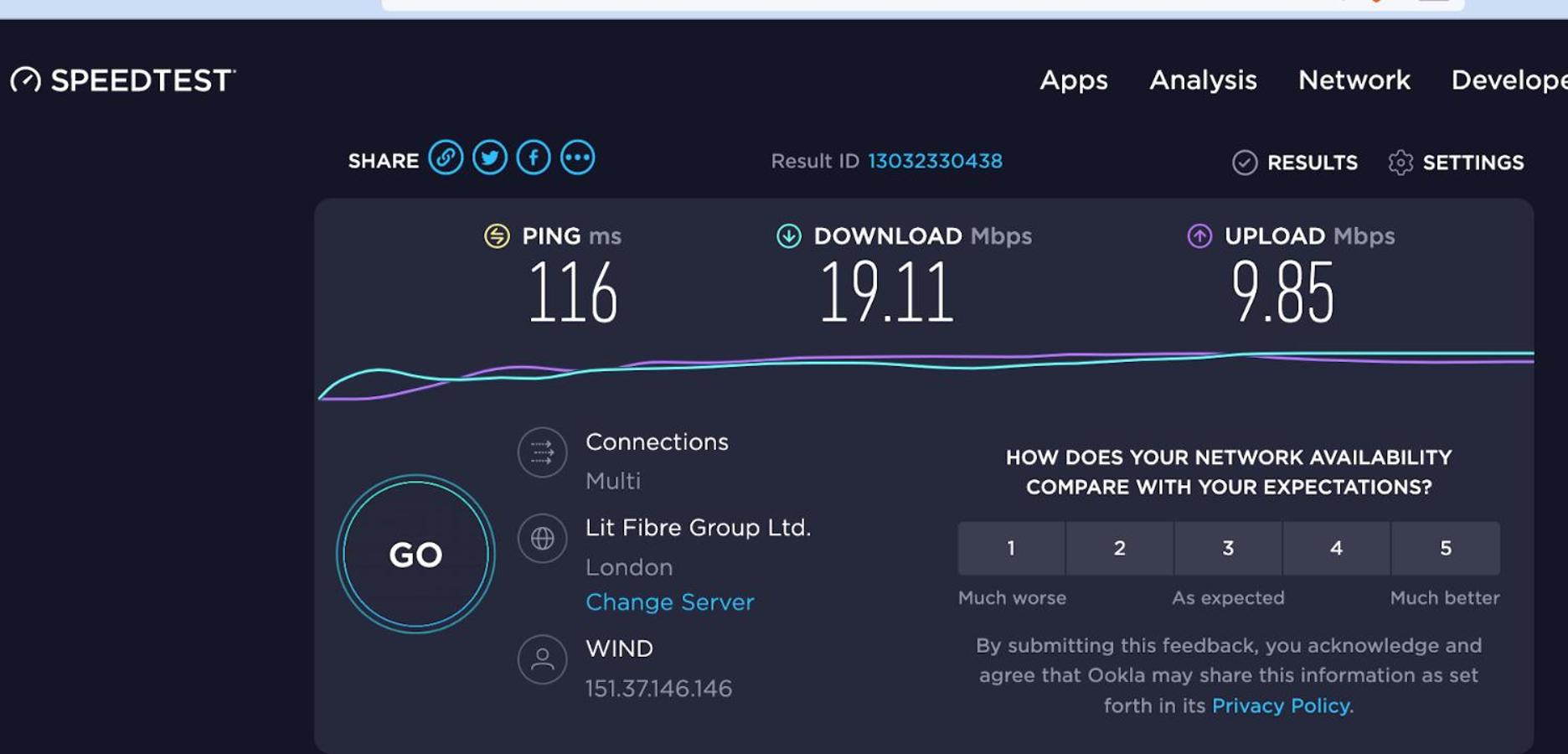The image size is (1568, 754).
Task: Copy the share link via link icon
Action: [446, 158]
